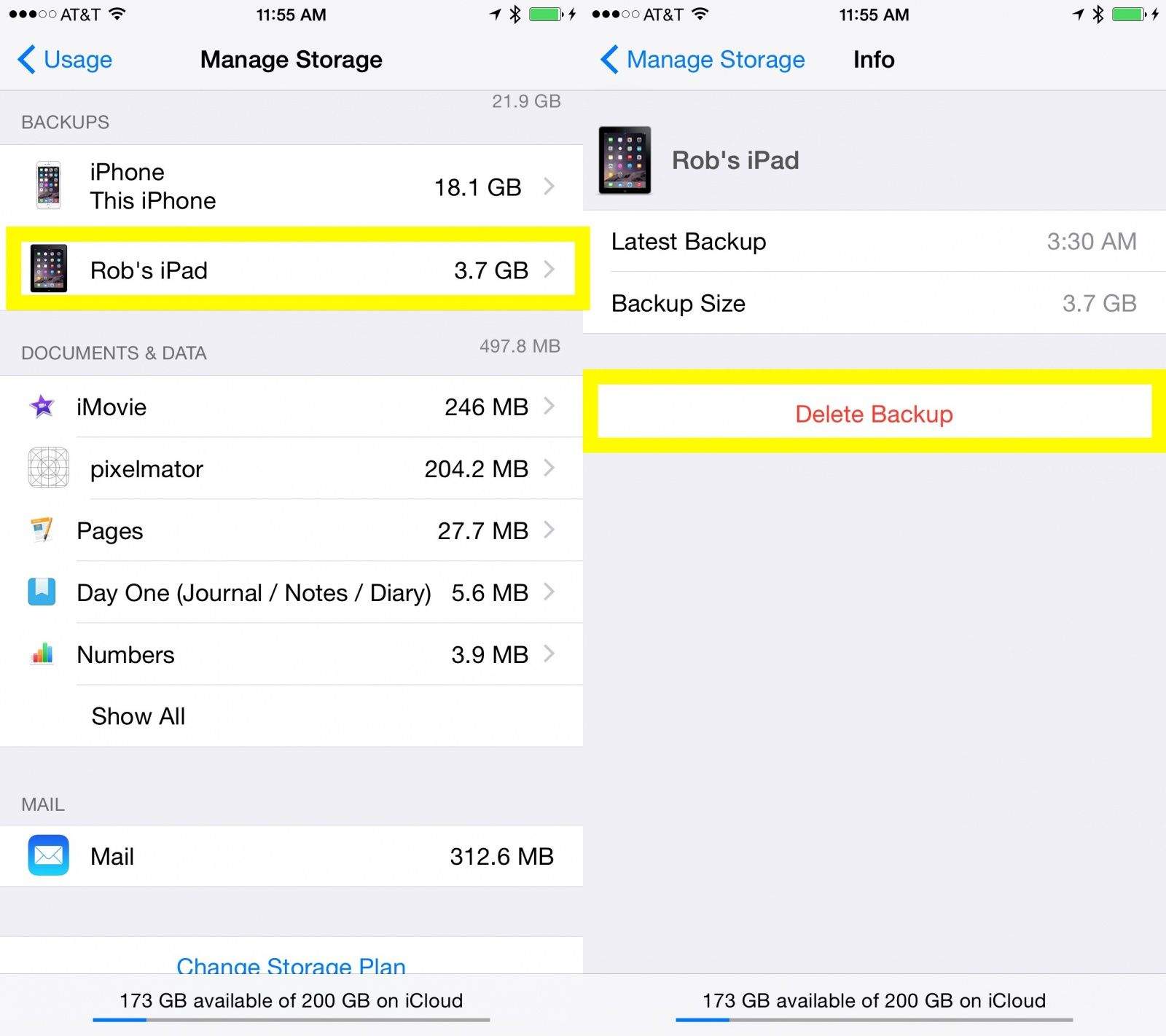The height and width of the screenshot is (1036, 1166).
Task: Tap the iMovie star icon
Action: tap(42, 406)
